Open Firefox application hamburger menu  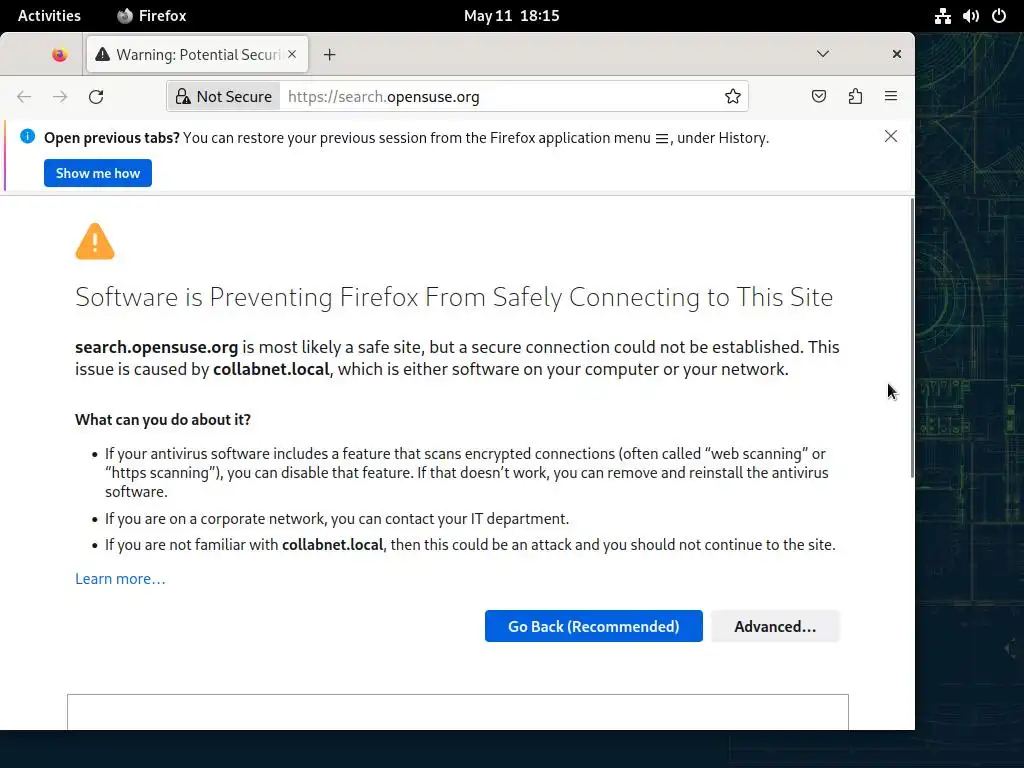click(891, 97)
